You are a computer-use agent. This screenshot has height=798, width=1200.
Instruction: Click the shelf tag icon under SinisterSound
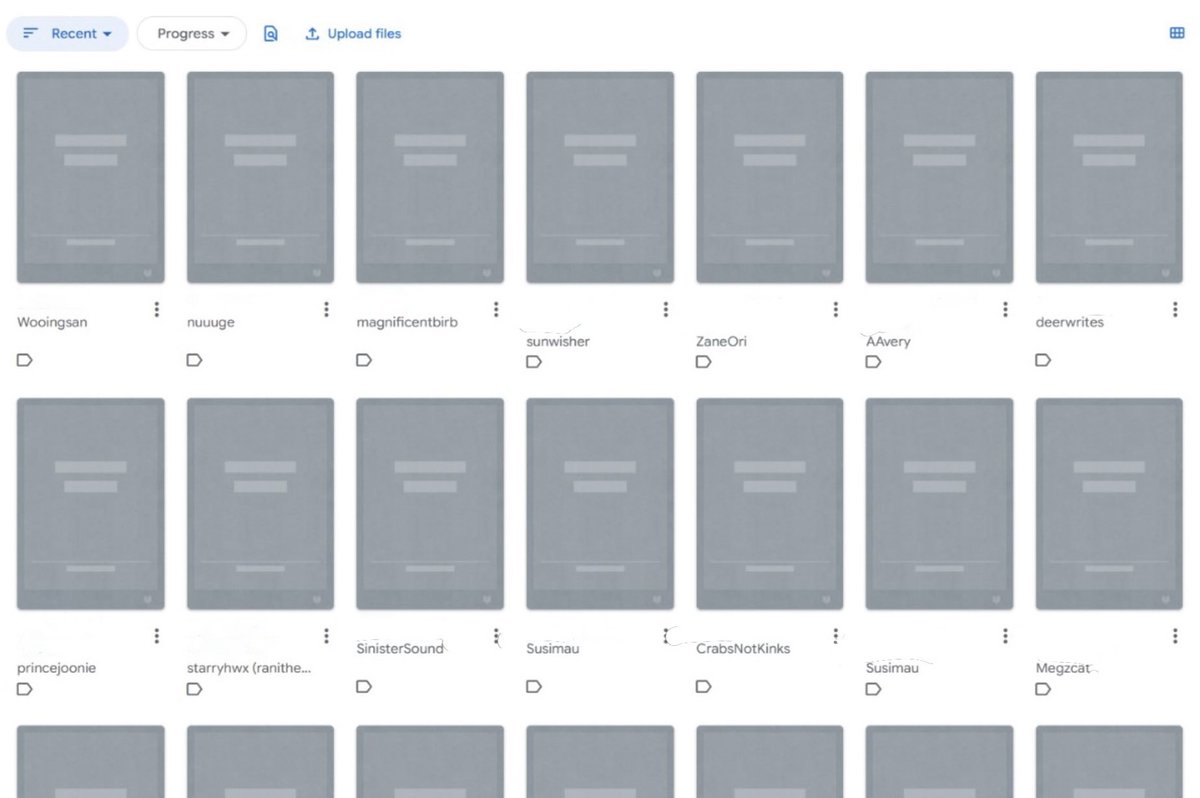coord(364,686)
